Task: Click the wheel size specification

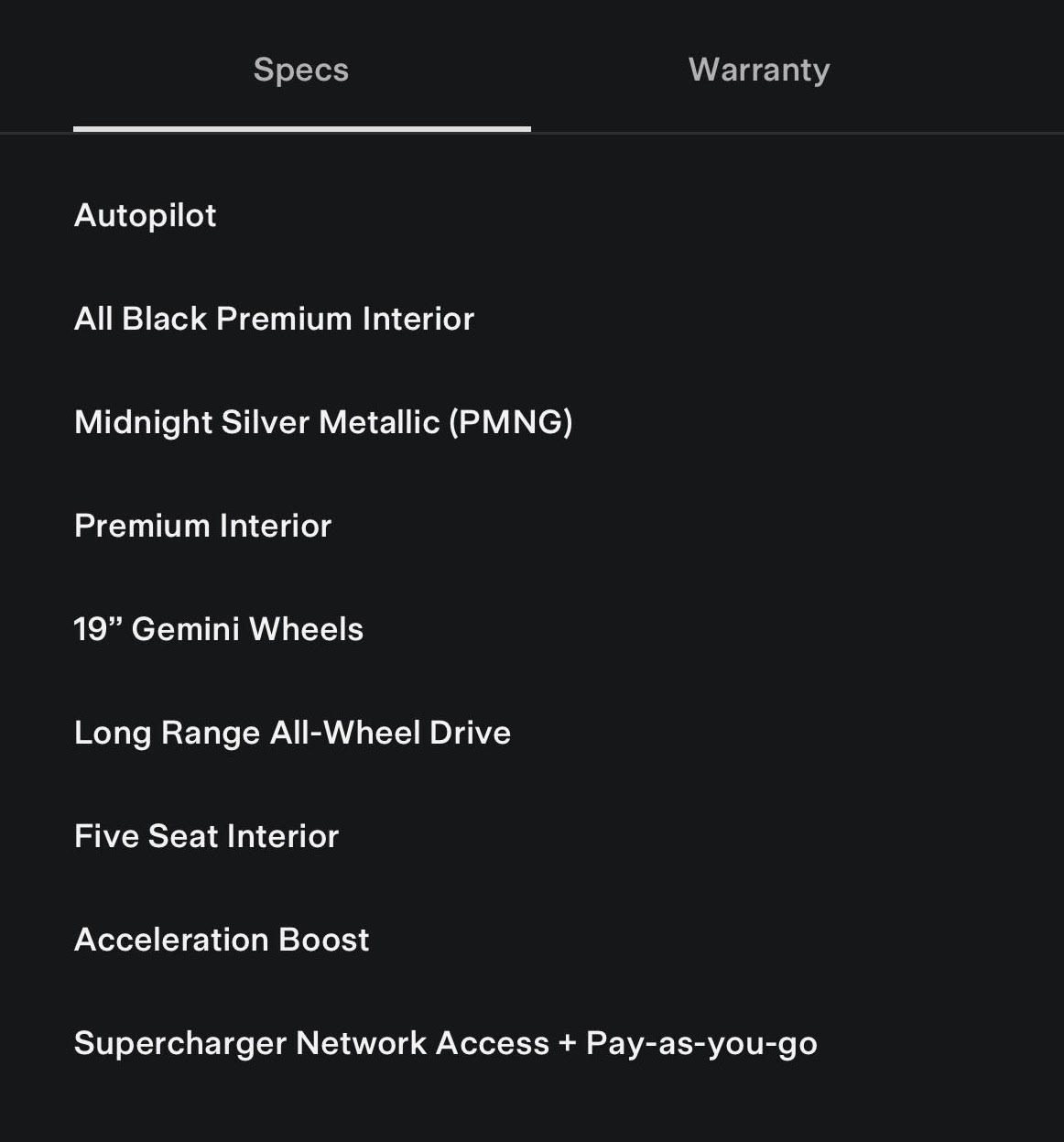Action: coord(218,629)
